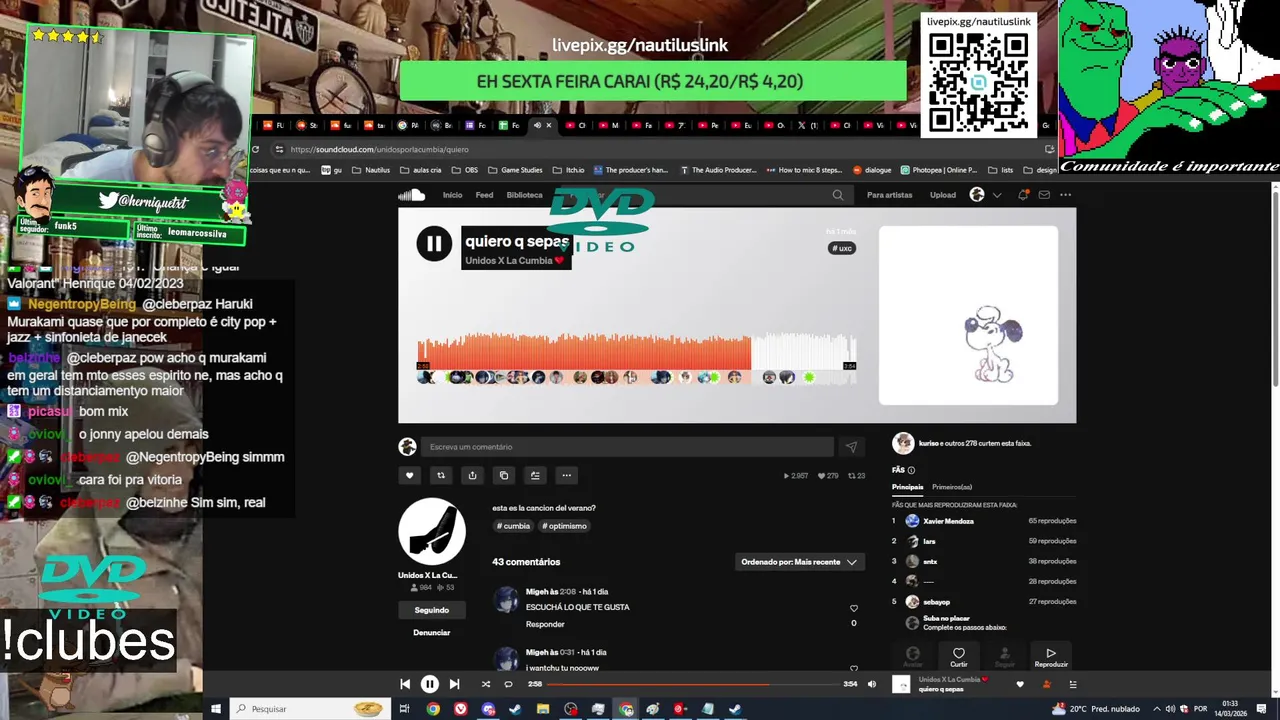Toggle the following artist icon in the player bar
Screen dimensions: 1280x720
point(1047,684)
